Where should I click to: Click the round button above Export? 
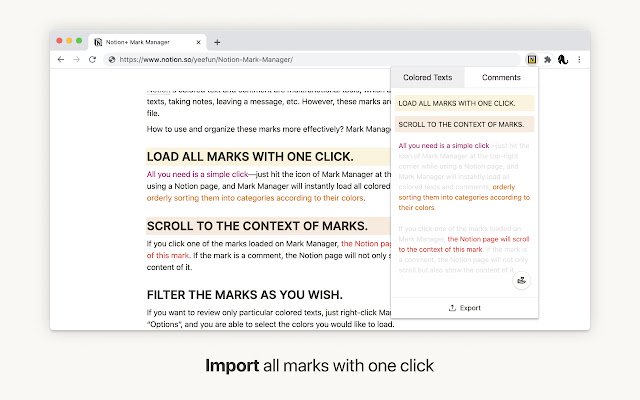pyautogui.click(x=521, y=280)
